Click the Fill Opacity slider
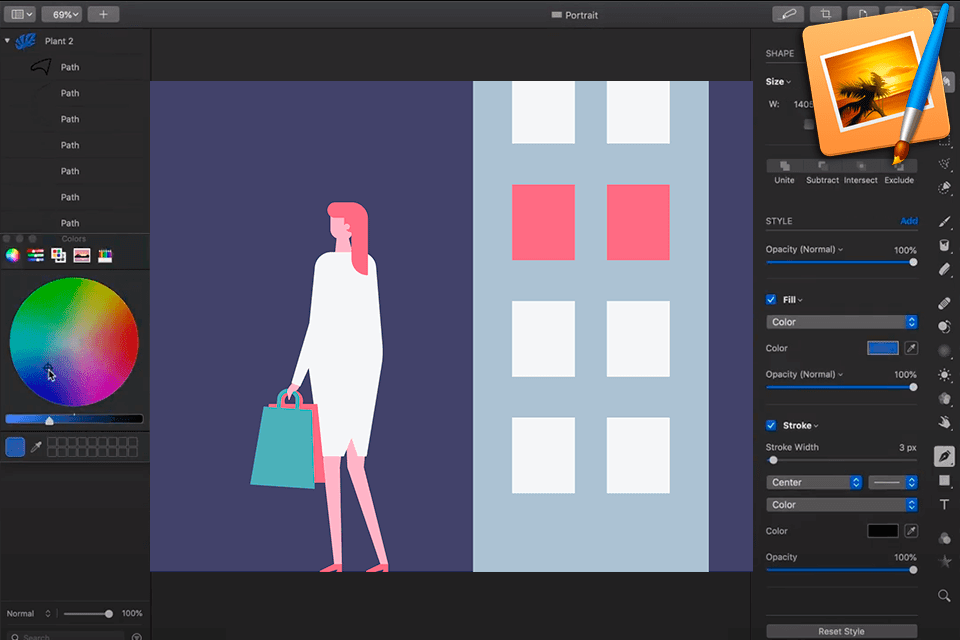Viewport: 960px width, 640px height. pyautogui.click(x=841, y=387)
